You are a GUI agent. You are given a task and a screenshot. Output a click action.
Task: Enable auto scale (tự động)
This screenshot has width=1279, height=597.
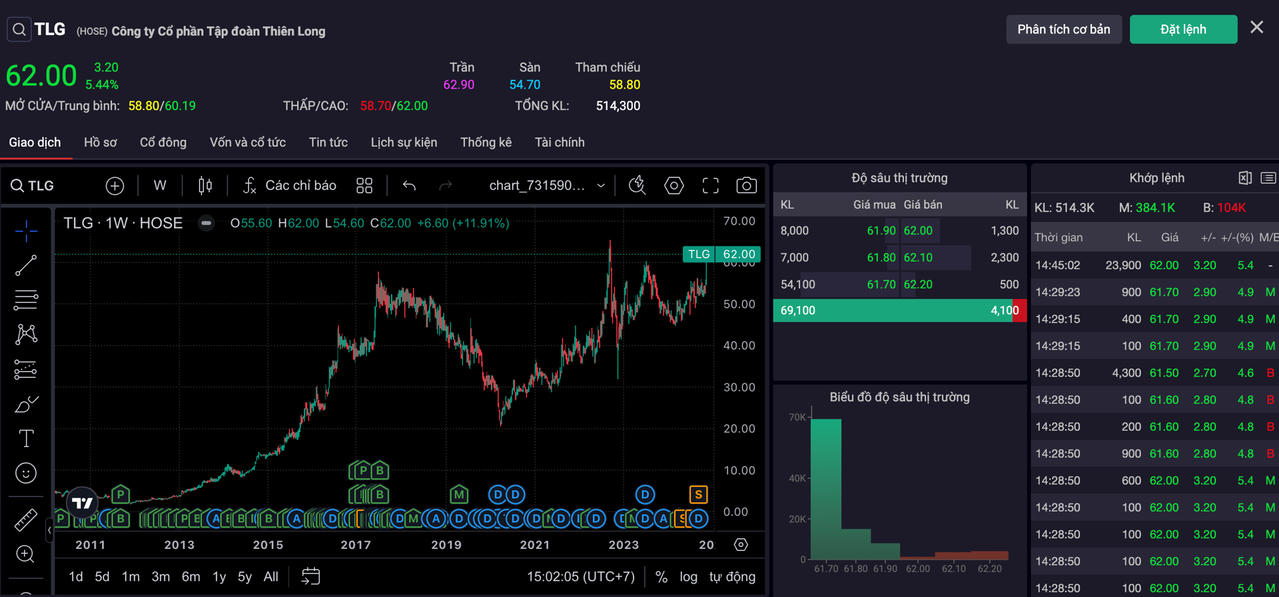[732, 576]
